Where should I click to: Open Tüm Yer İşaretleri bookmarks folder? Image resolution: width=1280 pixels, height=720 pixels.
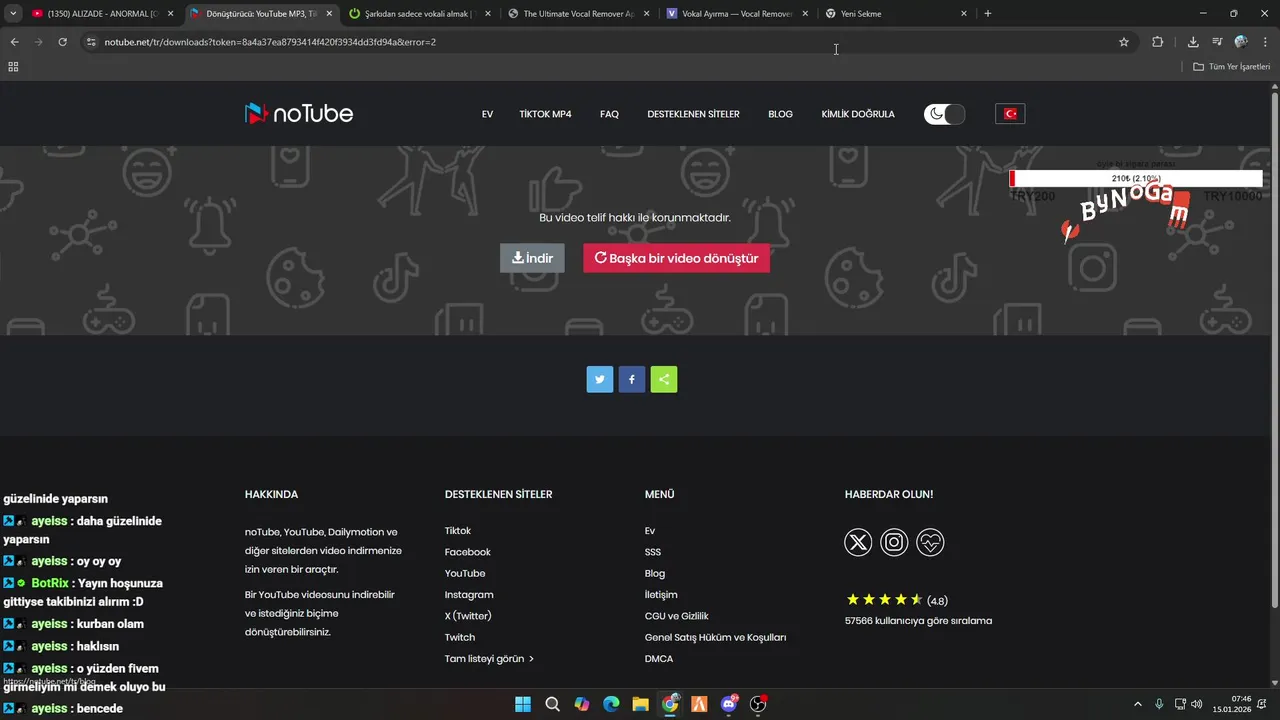tap(1231, 67)
